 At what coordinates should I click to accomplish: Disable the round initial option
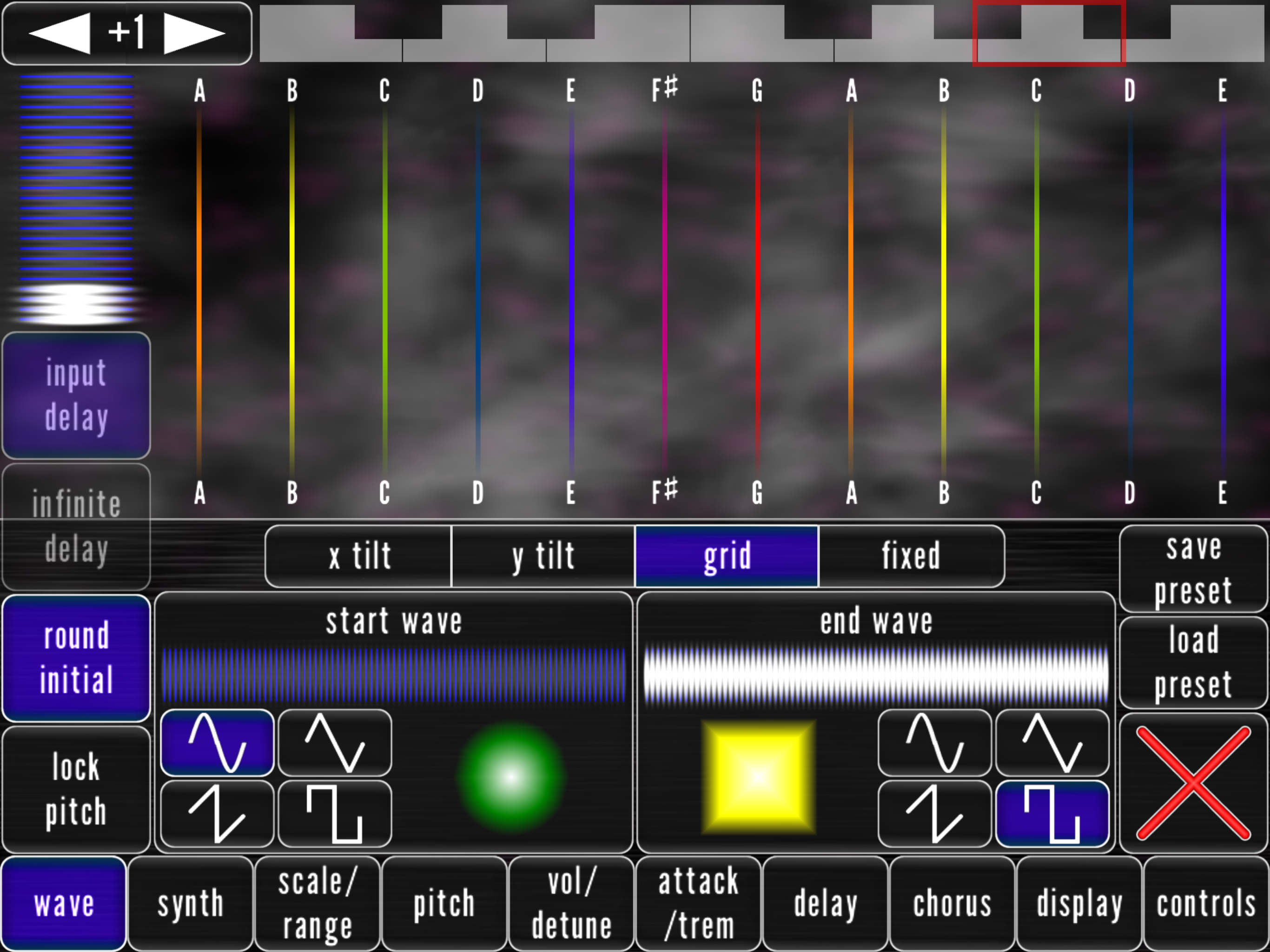[76, 658]
